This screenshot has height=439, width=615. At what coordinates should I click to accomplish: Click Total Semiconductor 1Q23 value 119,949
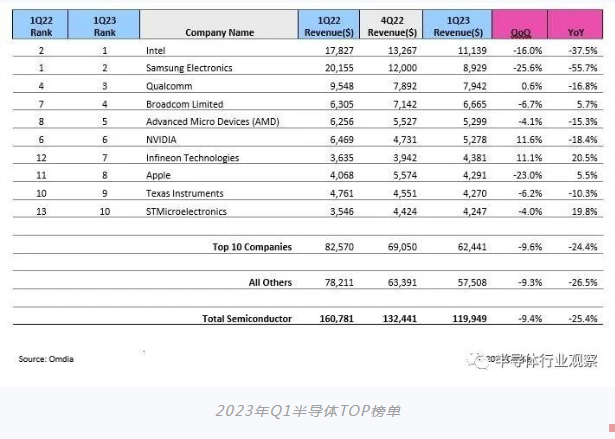click(x=469, y=319)
